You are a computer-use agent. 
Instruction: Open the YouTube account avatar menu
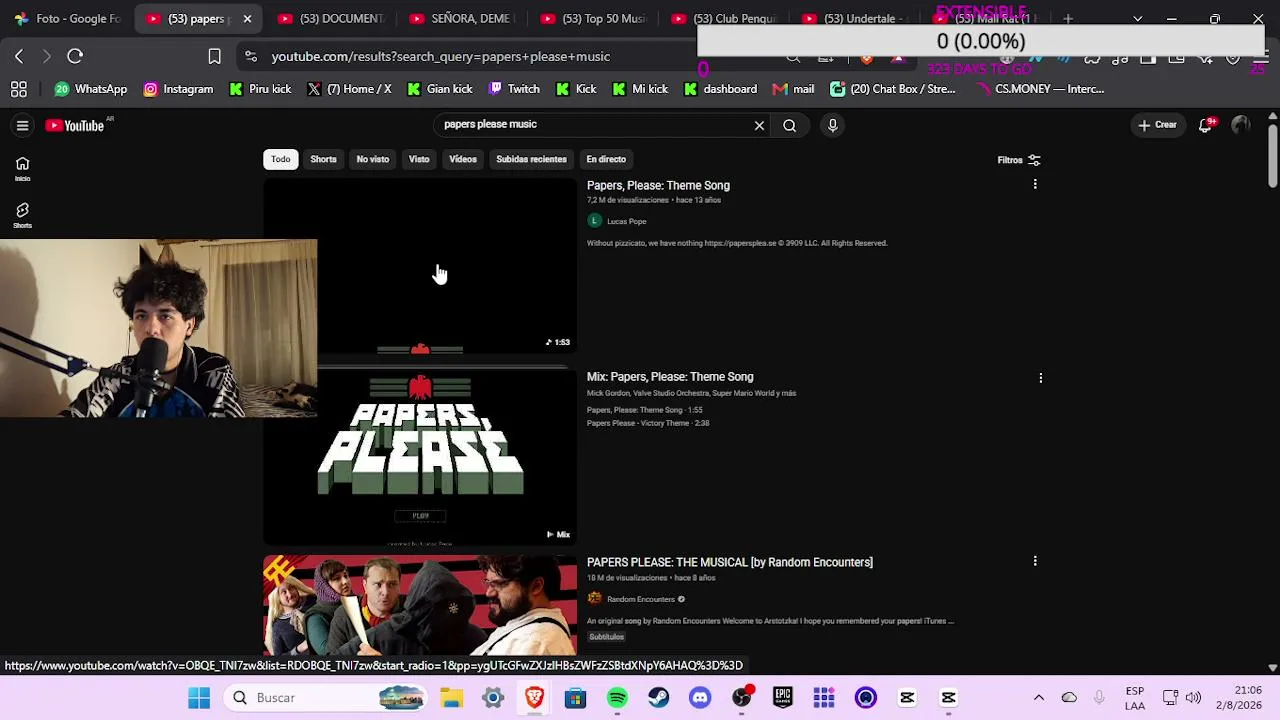1241,125
